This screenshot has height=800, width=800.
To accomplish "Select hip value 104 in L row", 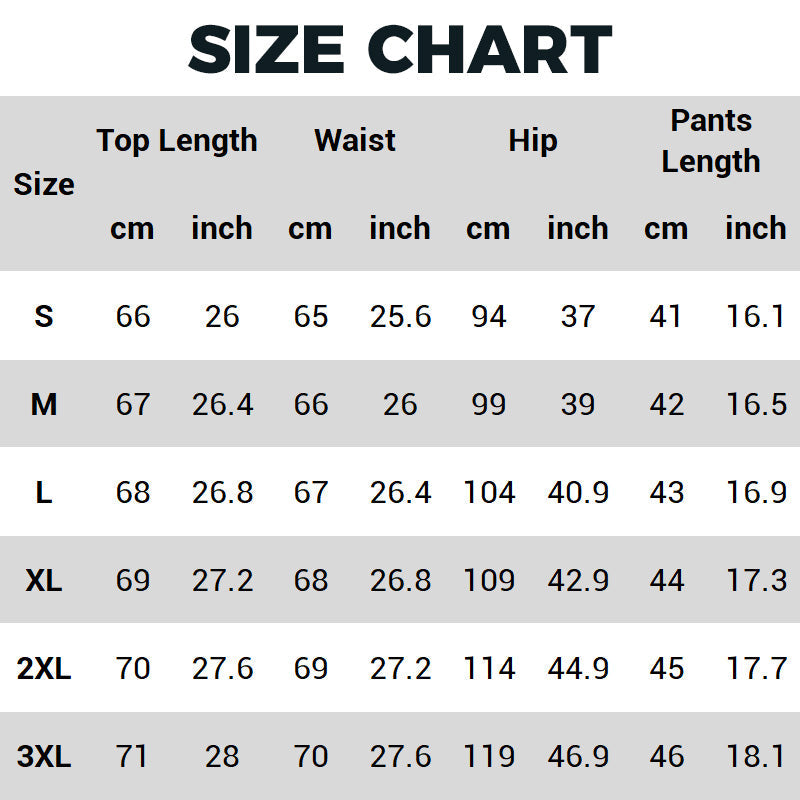I will pos(489,493).
